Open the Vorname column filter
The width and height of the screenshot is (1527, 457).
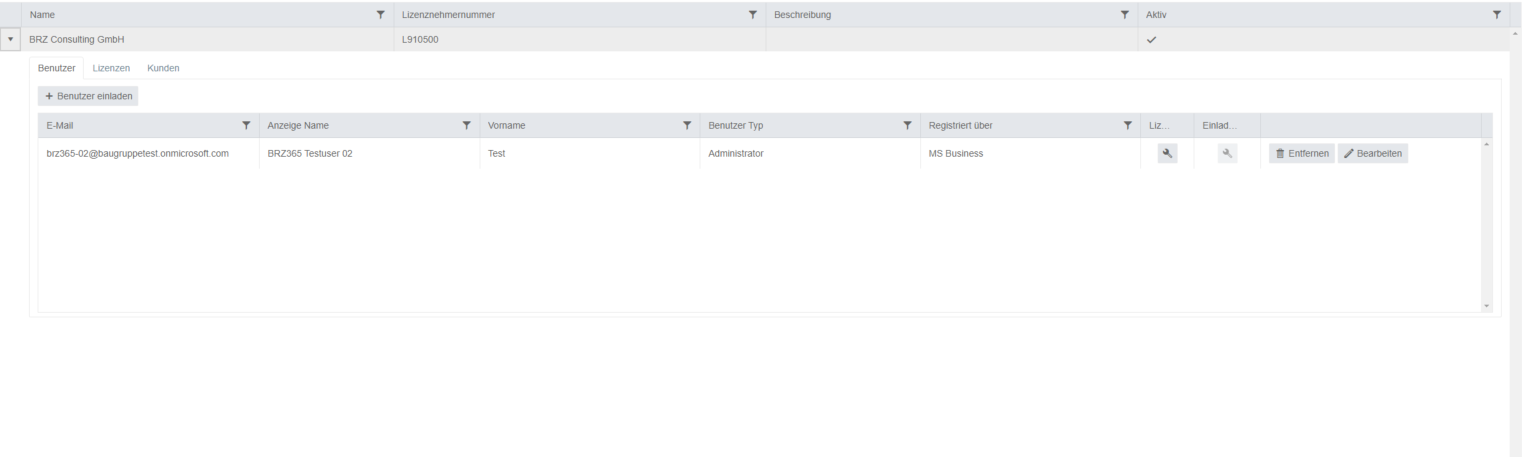click(x=687, y=125)
